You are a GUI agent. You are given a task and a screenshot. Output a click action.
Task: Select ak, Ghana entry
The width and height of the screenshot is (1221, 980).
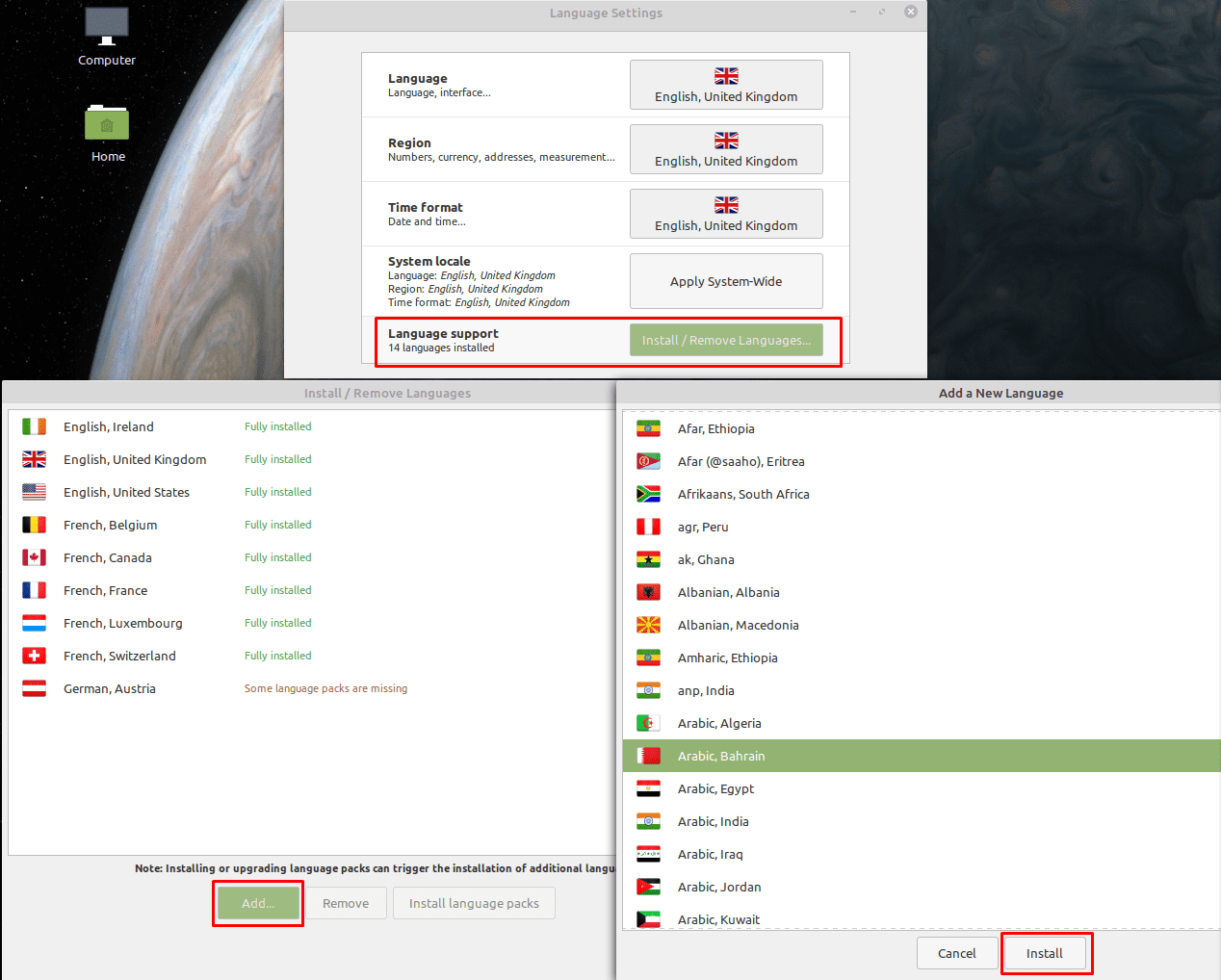coord(922,559)
